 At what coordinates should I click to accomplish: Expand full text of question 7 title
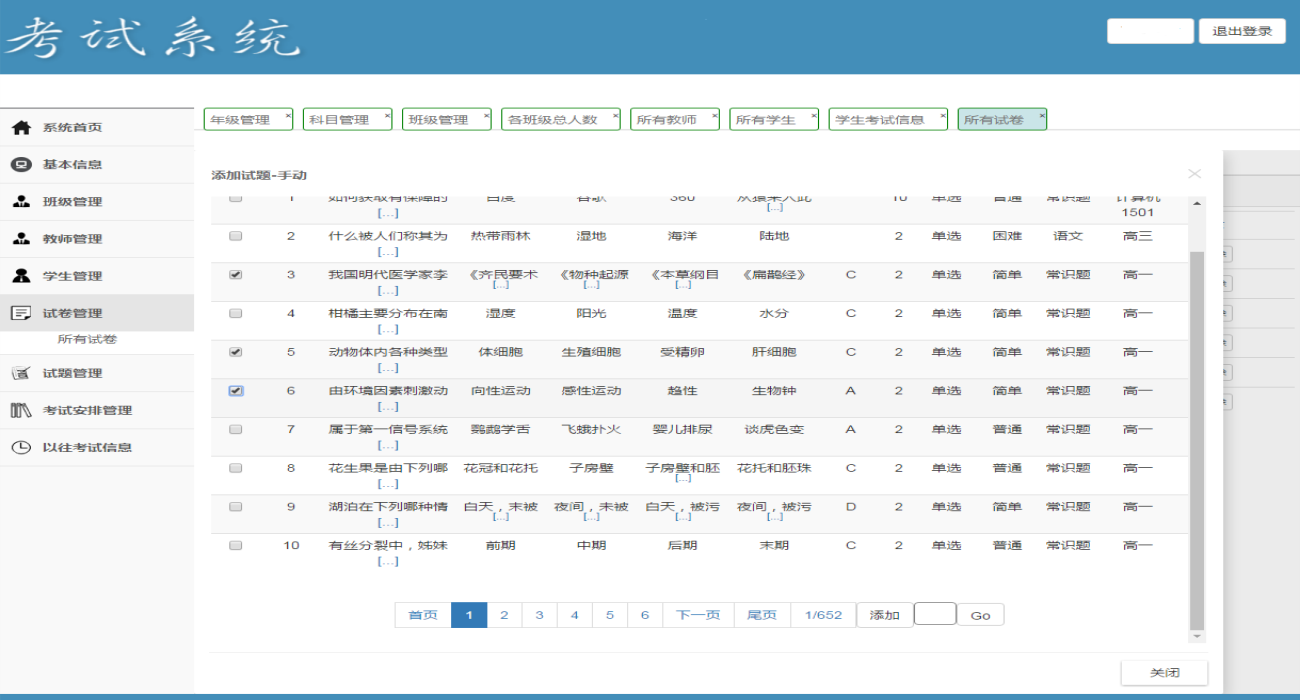[x=388, y=446]
